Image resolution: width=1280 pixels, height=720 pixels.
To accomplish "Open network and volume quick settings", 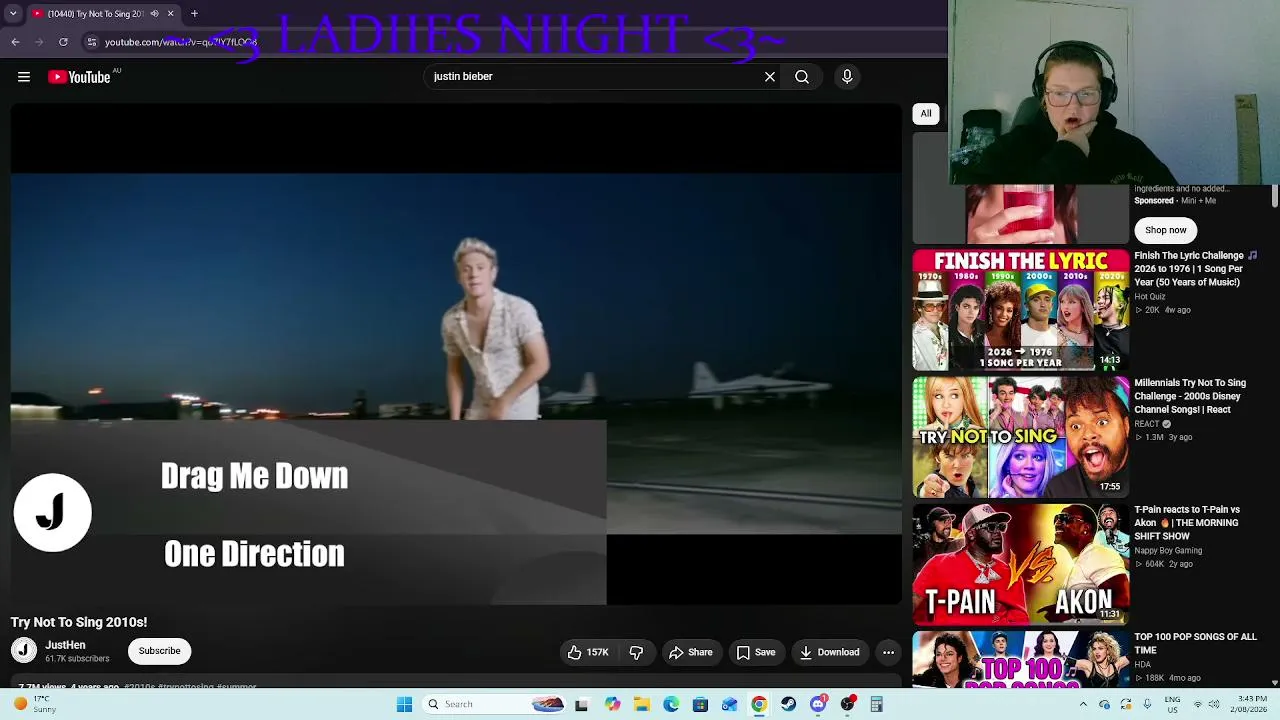I will 1208,704.
